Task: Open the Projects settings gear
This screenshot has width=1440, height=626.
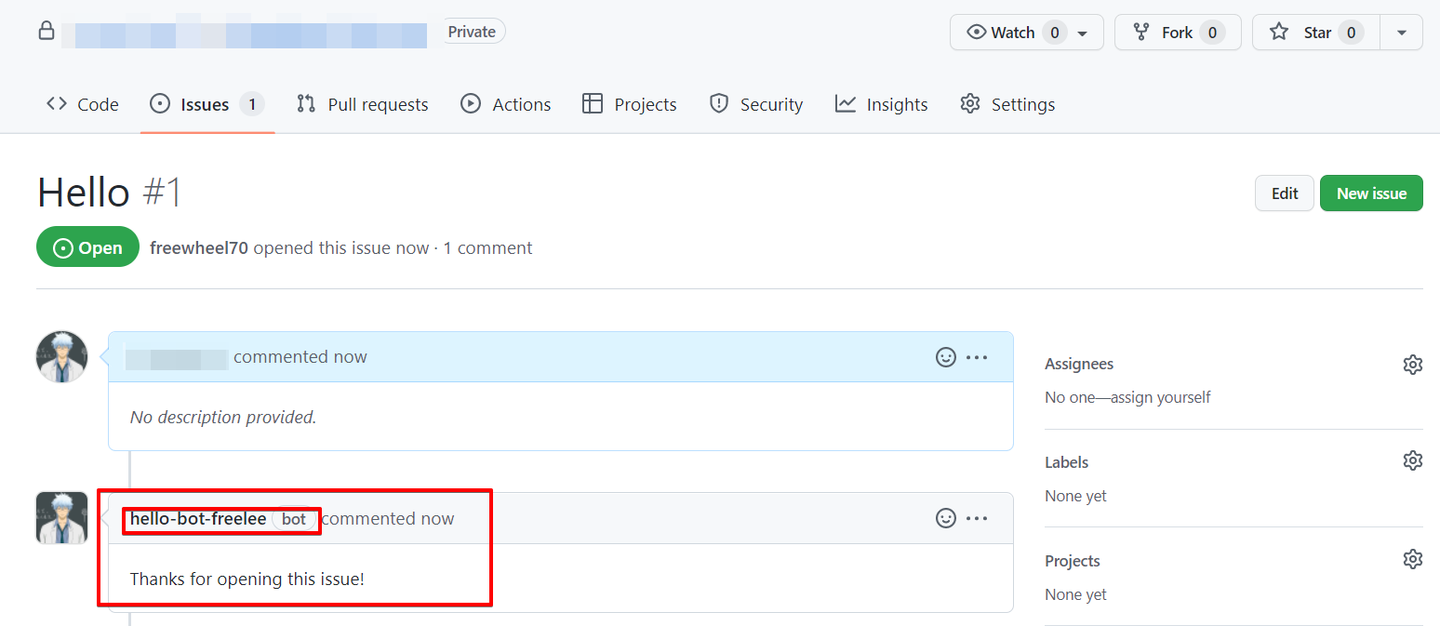Action: (1412, 558)
